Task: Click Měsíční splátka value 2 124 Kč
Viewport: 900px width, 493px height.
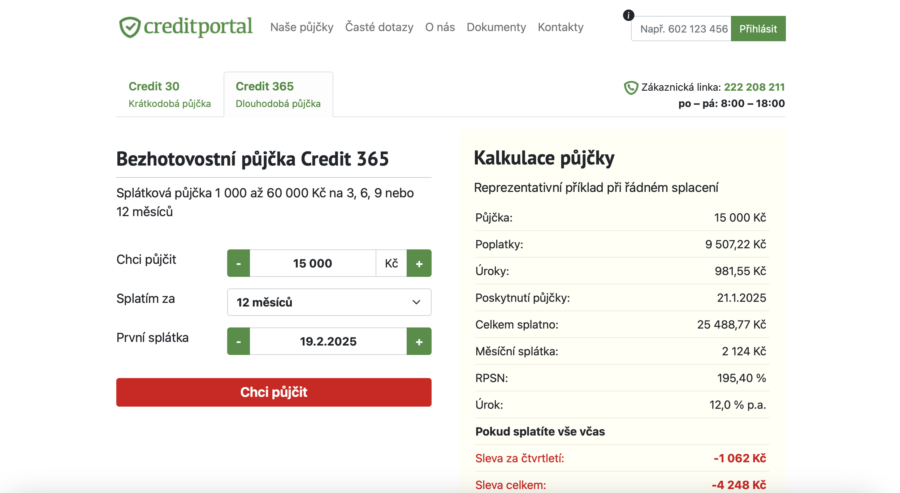Action: pos(744,351)
